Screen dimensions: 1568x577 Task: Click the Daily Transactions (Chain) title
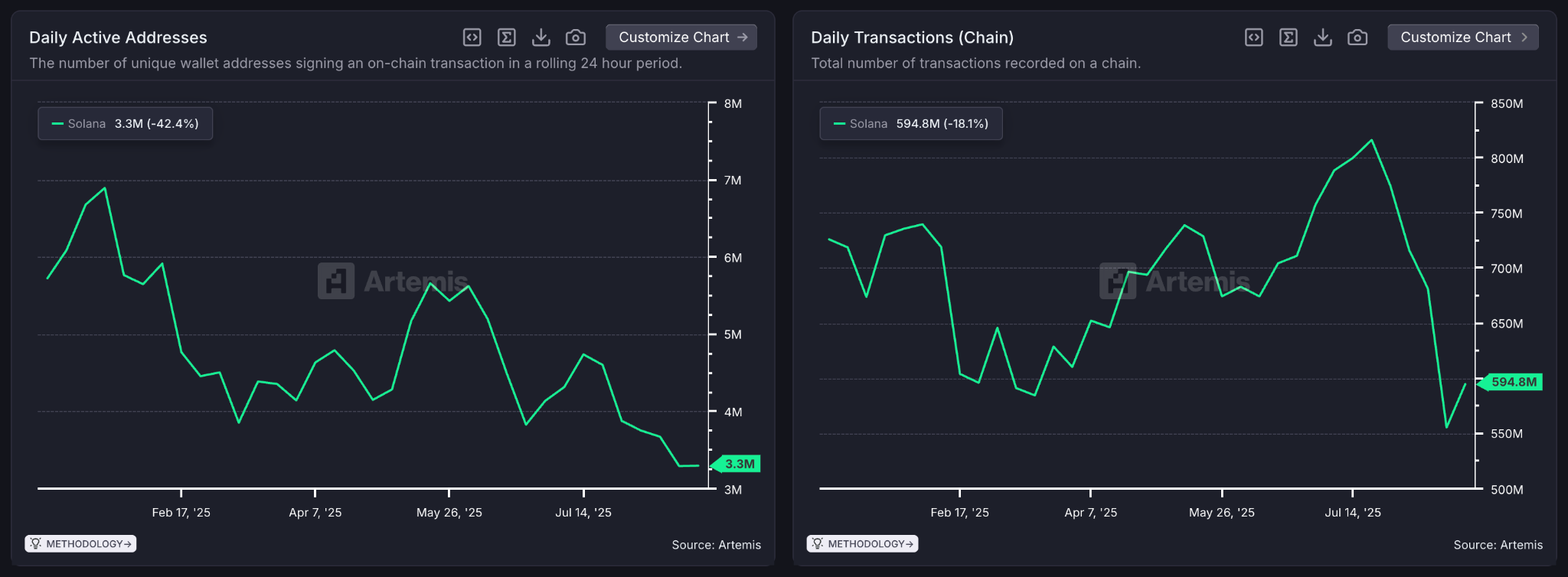point(912,37)
